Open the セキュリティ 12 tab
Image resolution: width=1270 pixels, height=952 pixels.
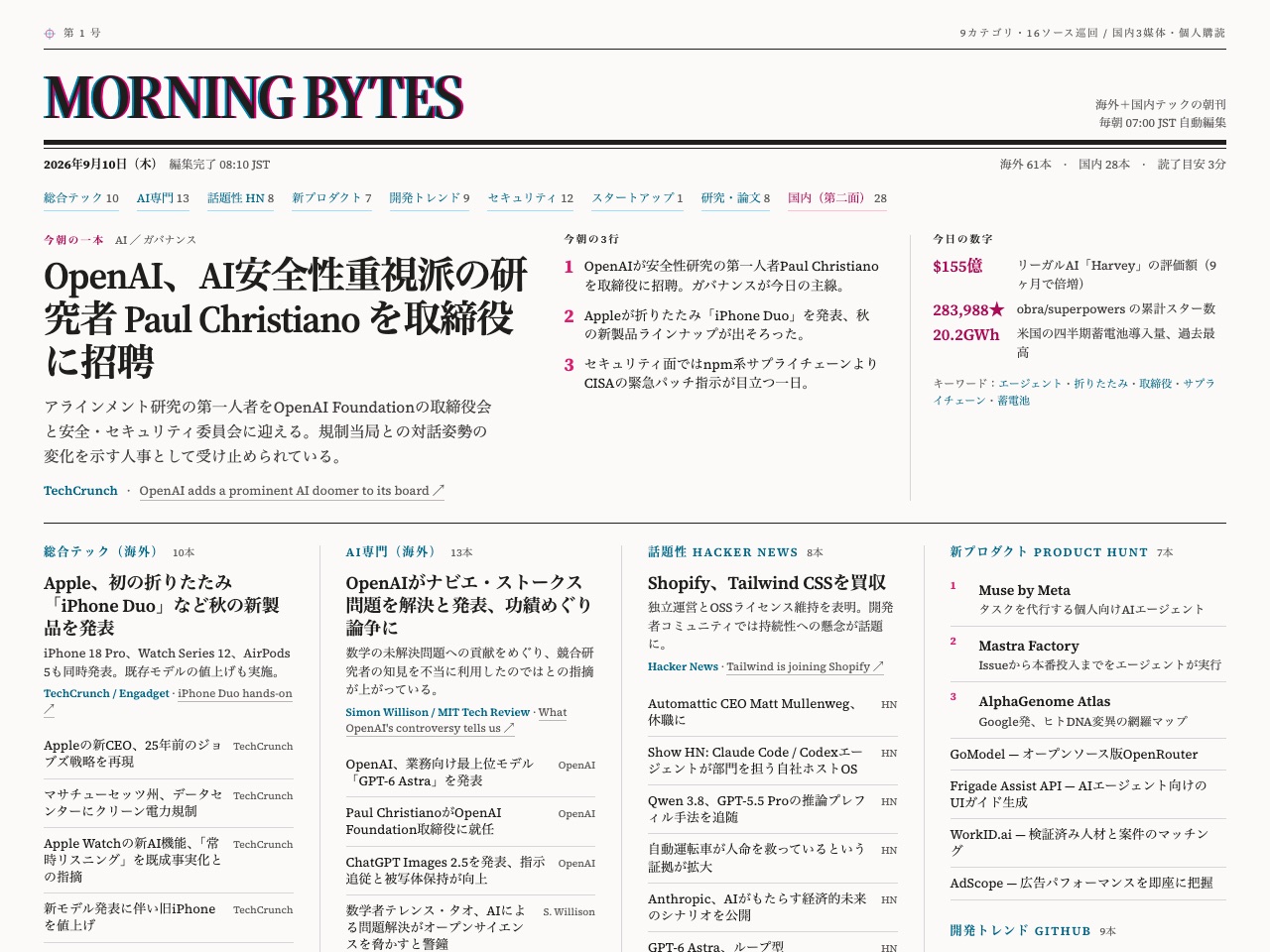(531, 198)
